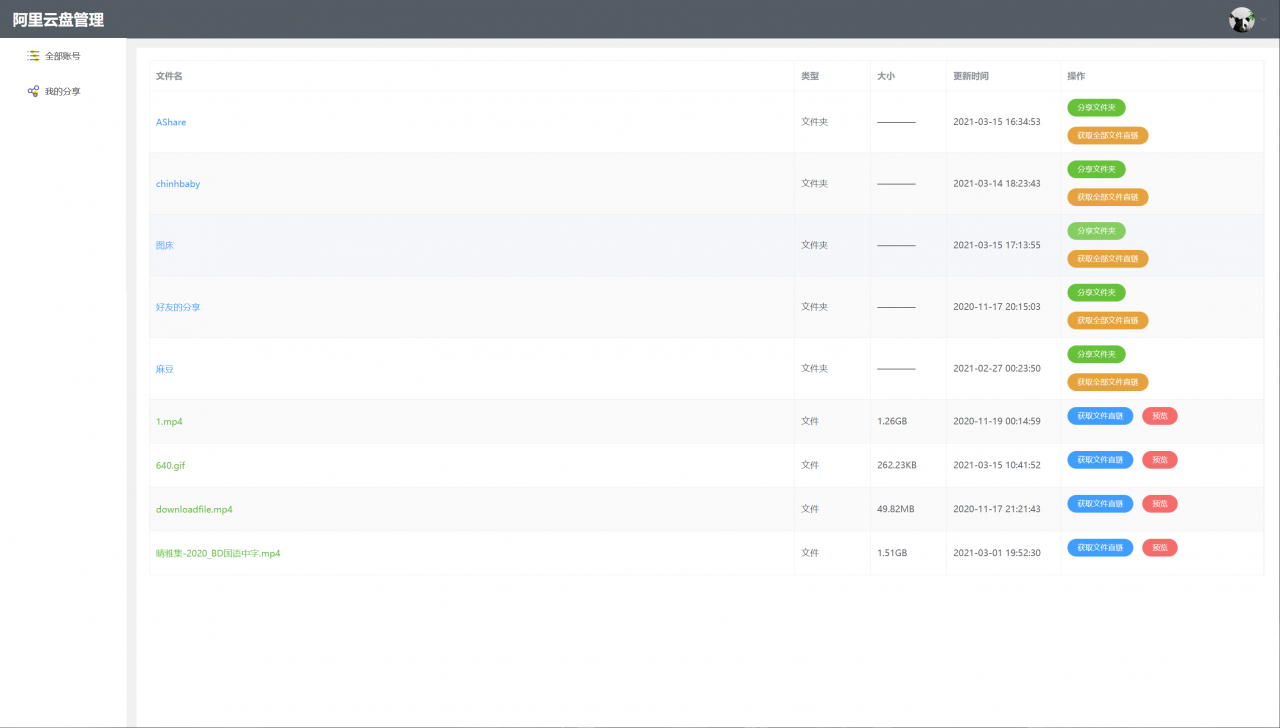The height and width of the screenshot is (728, 1280).
Task: Select the date 2021-03-15 10:41:52
Action: click(997, 466)
